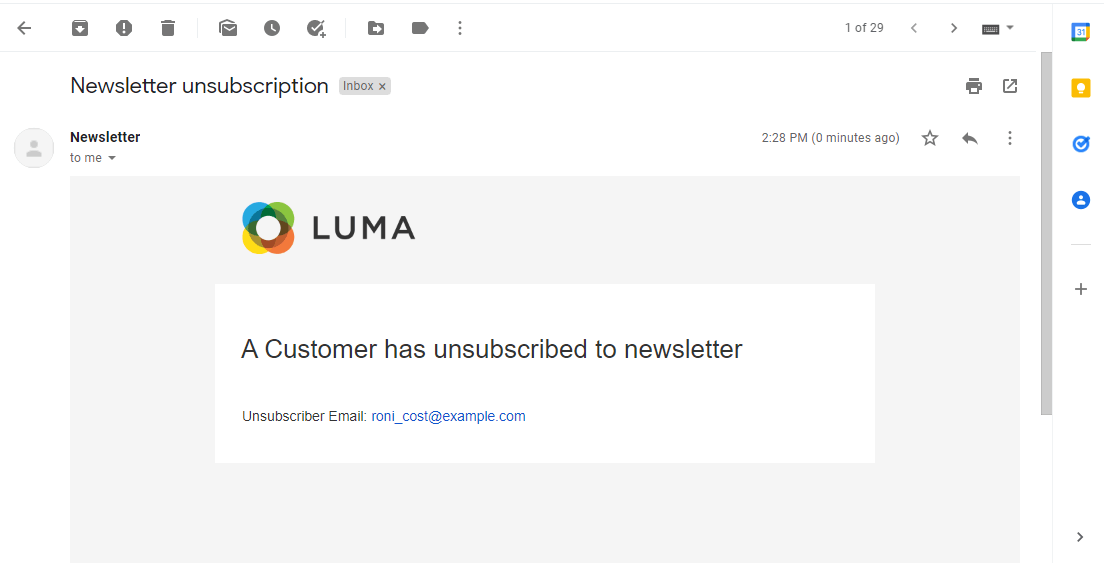Star the Newsletter message
The height and width of the screenshot is (563, 1104).
click(930, 138)
